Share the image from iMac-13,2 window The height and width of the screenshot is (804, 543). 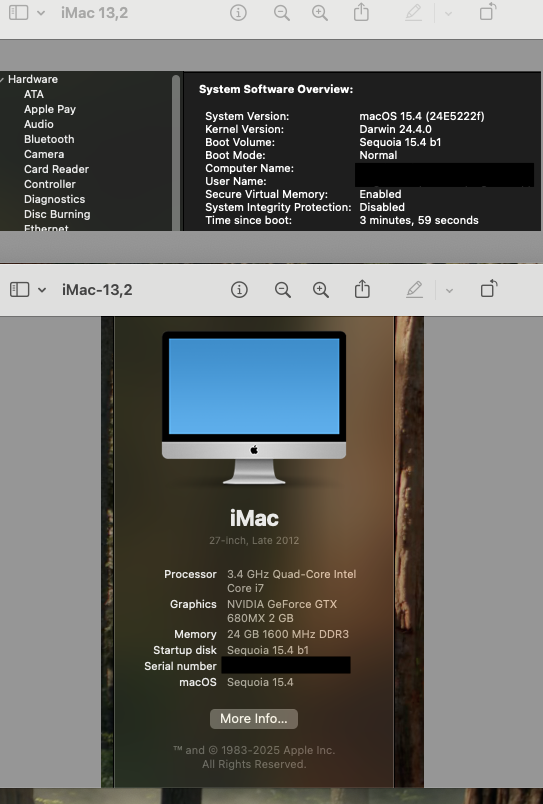tap(363, 289)
